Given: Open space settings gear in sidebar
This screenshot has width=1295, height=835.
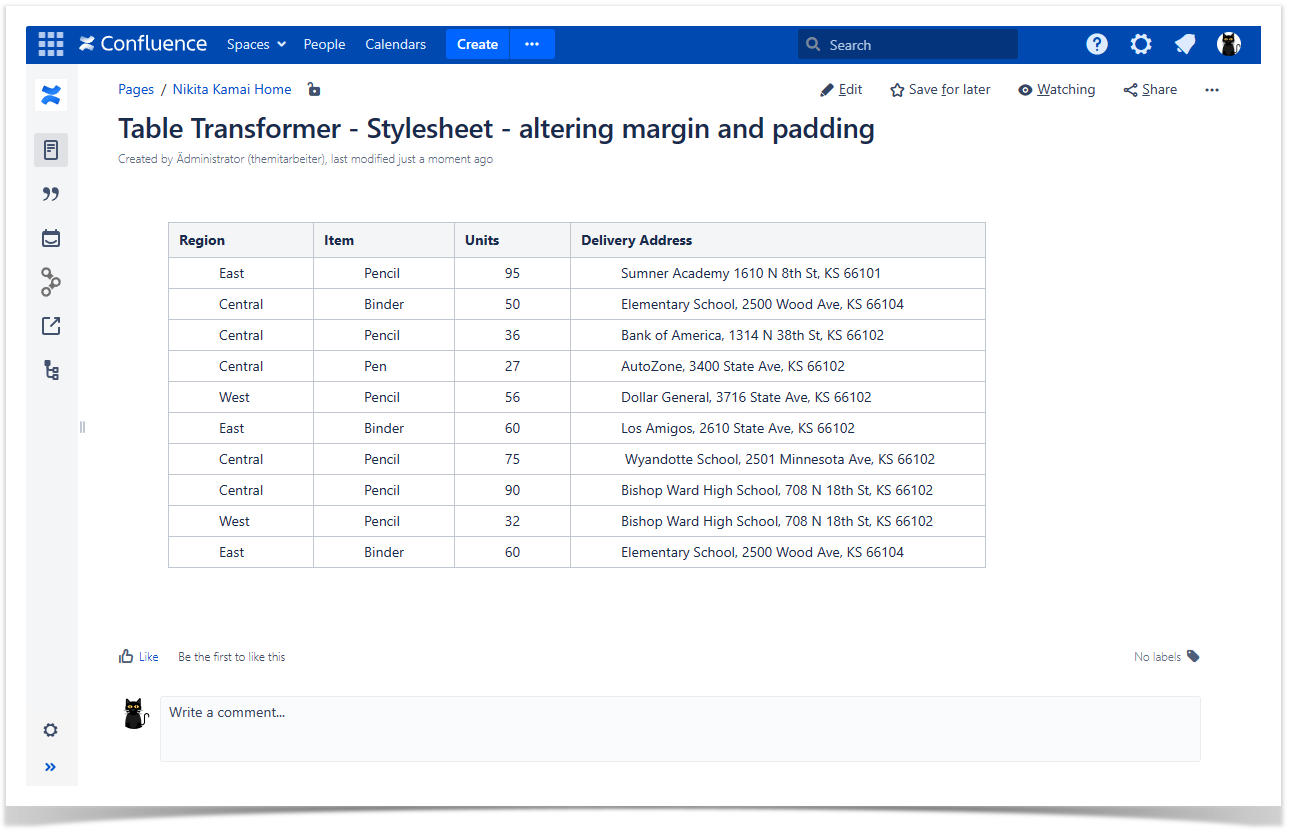Looking at the screenshot, I should tap(51, 730).
